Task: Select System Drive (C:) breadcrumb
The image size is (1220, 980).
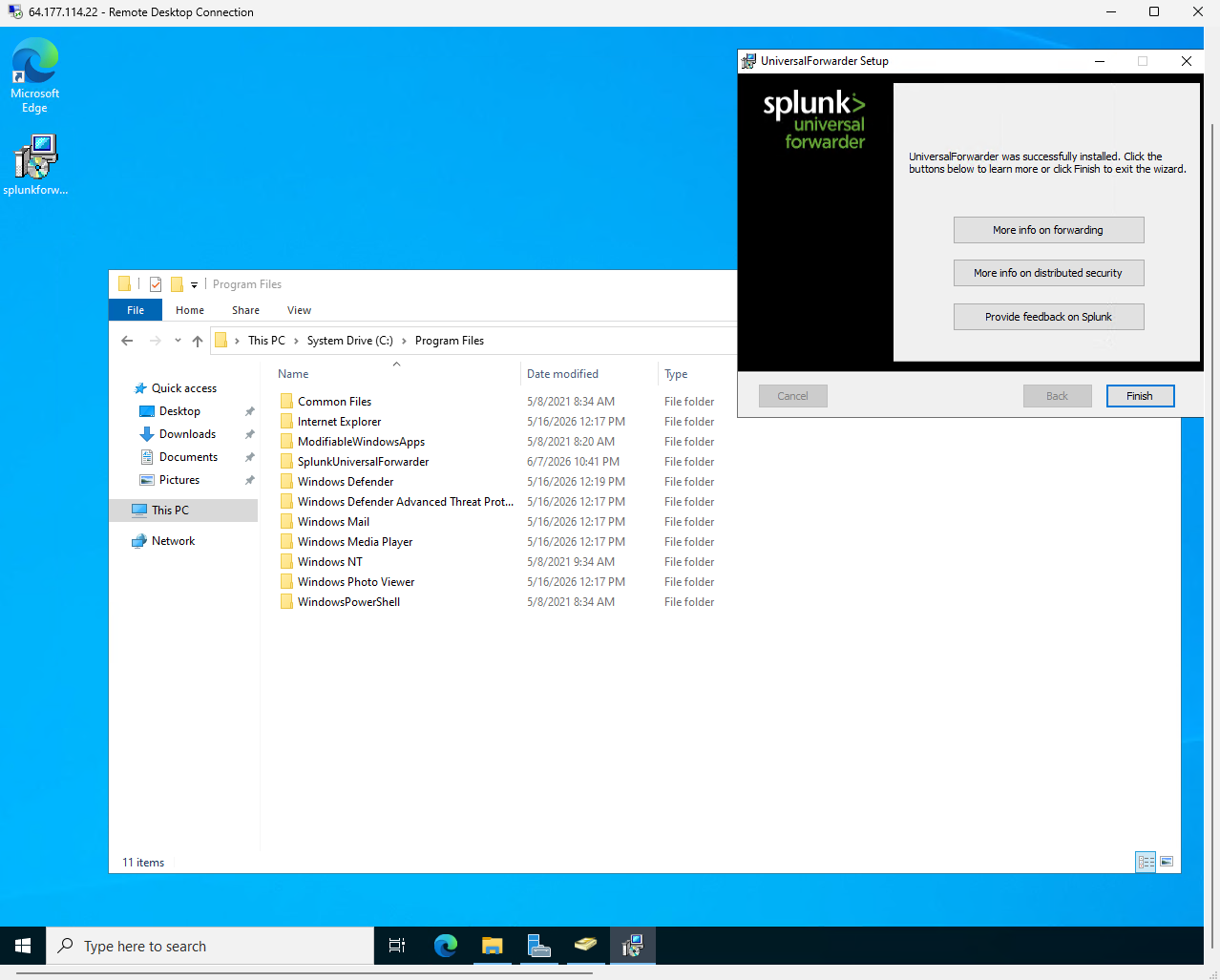Action: (x=349, y=341)
